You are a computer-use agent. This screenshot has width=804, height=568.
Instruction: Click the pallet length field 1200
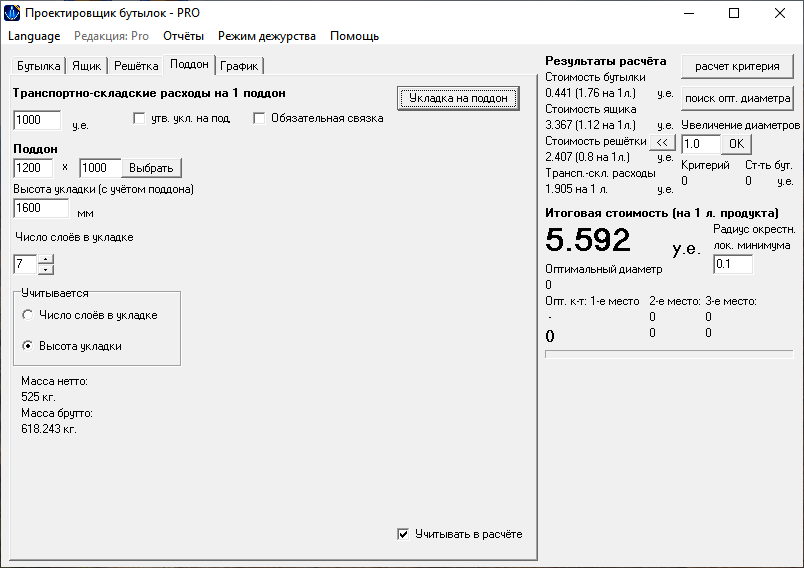click(33, 168)
